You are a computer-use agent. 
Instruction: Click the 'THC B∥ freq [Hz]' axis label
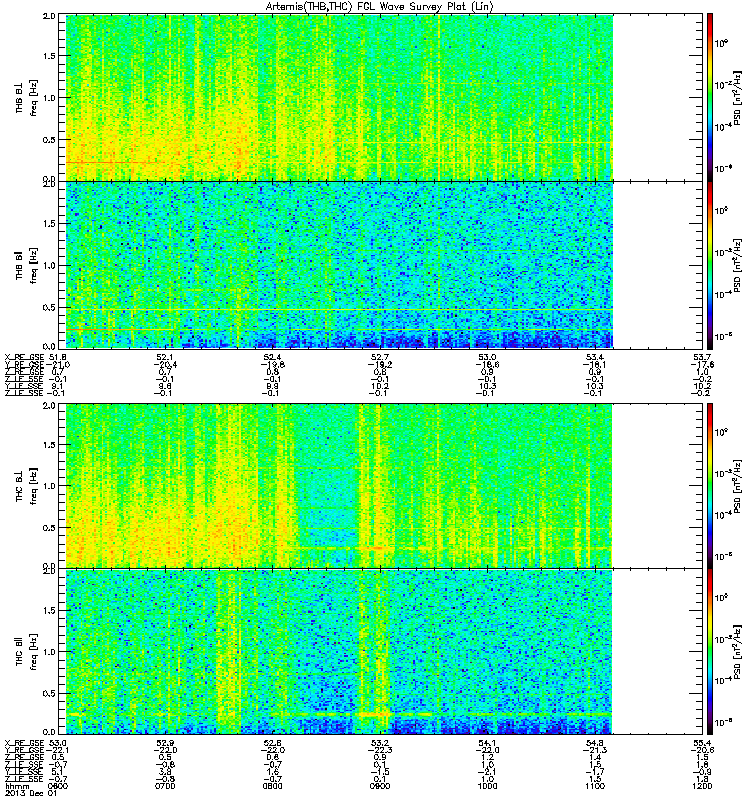(x=27, y=652)
